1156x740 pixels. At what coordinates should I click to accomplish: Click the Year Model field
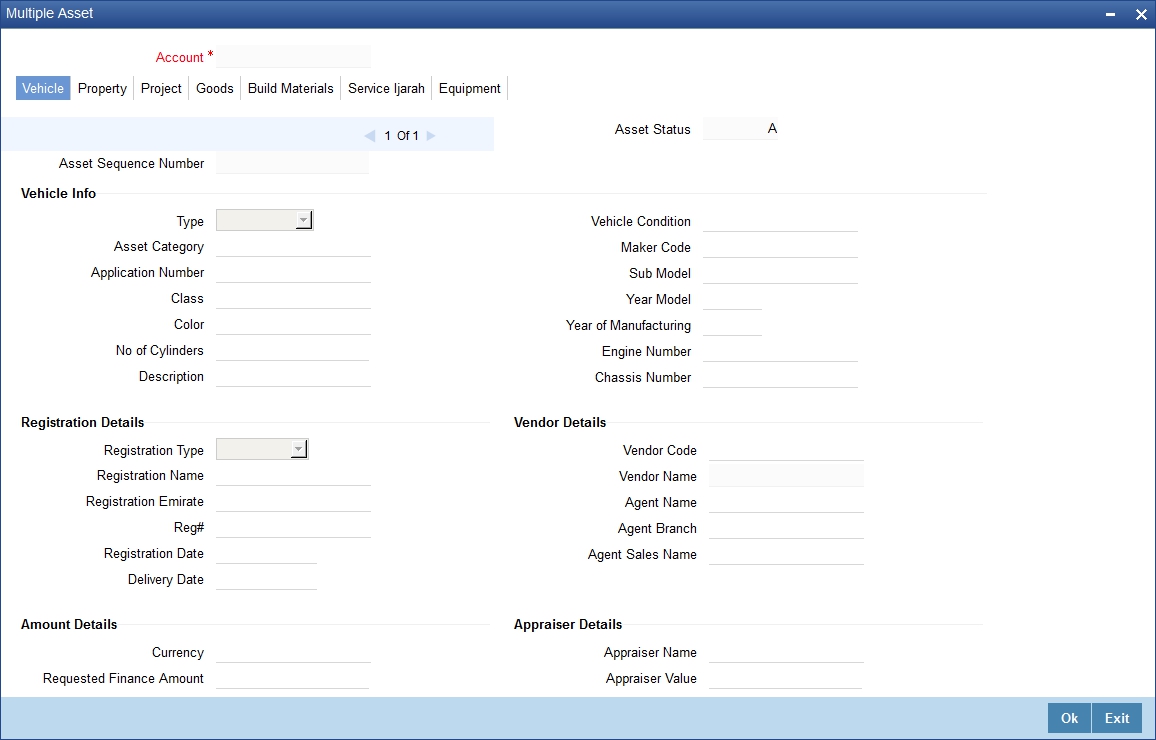coord(732,299)
